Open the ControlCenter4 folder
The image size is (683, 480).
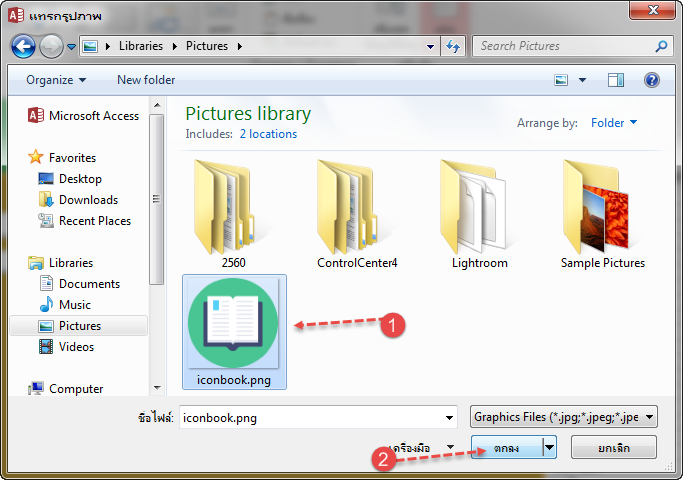(x=357, y=212)
